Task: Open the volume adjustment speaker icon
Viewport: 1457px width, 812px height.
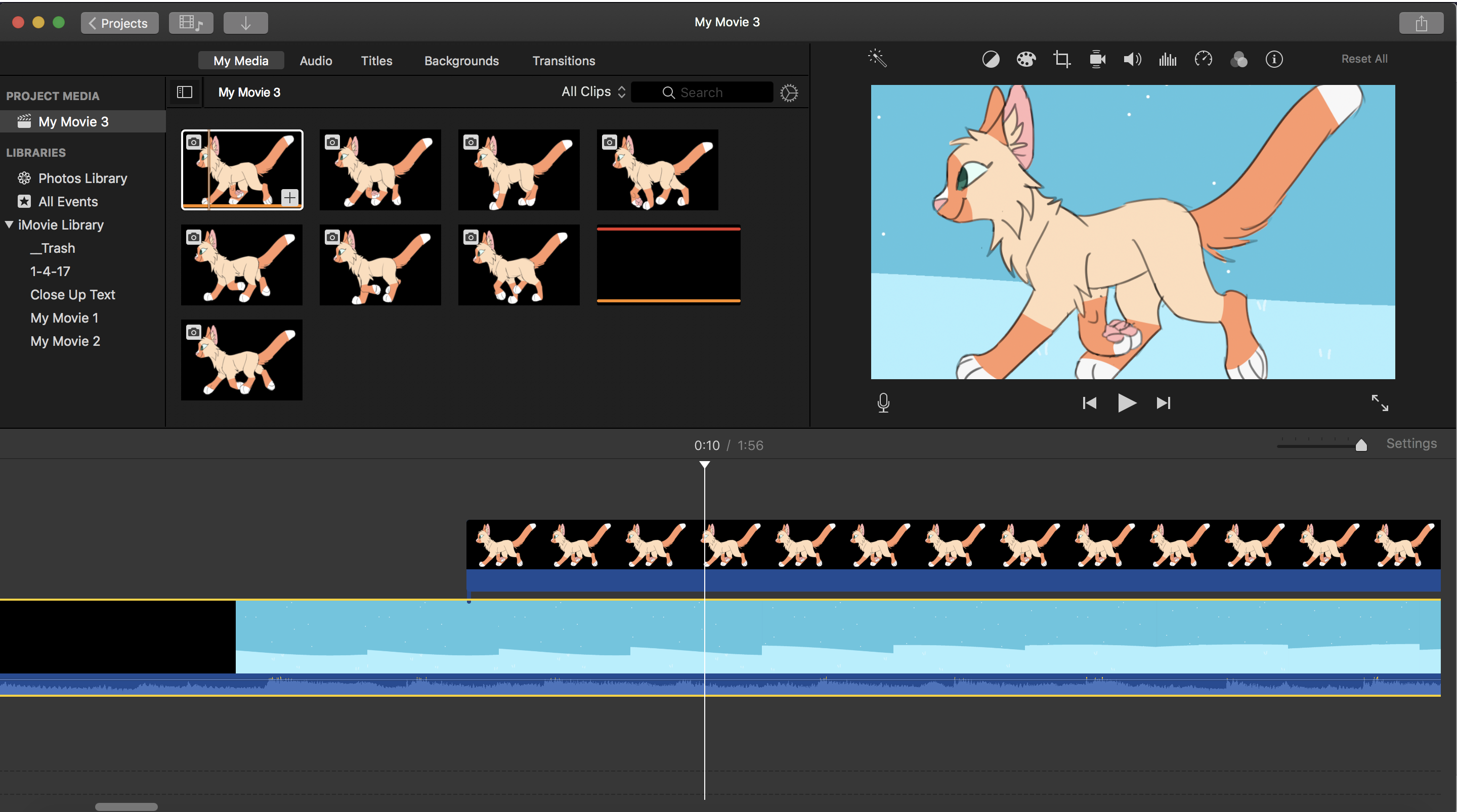Action: click(1132, 59)
